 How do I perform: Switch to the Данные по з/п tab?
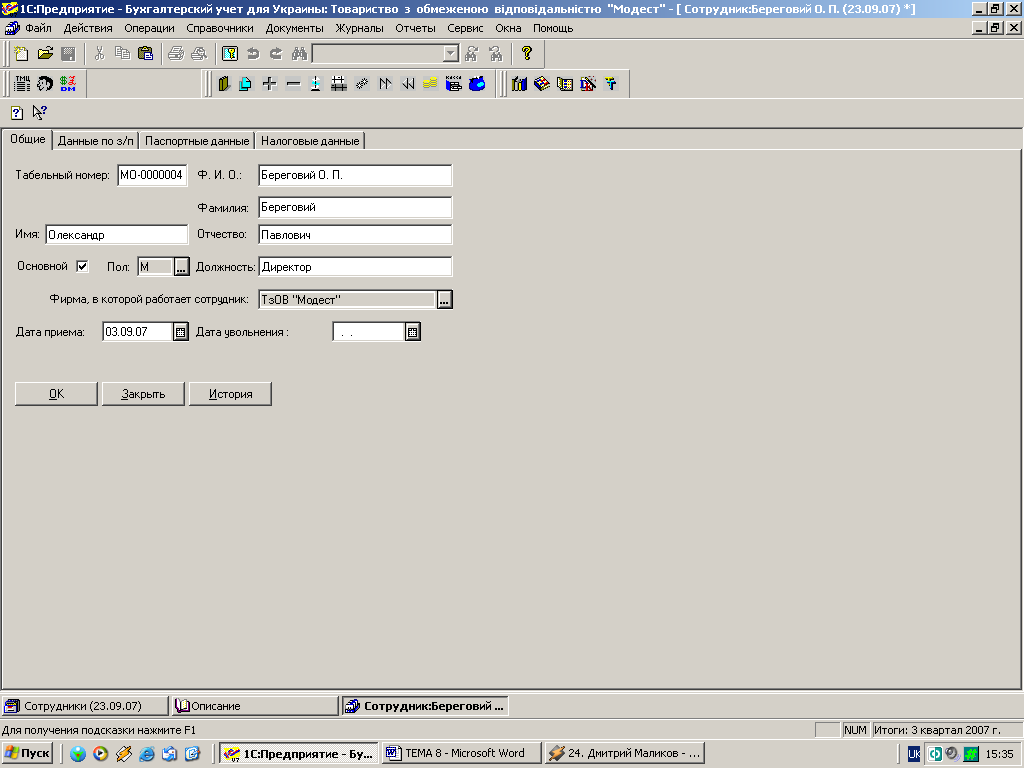click(95, 141)
